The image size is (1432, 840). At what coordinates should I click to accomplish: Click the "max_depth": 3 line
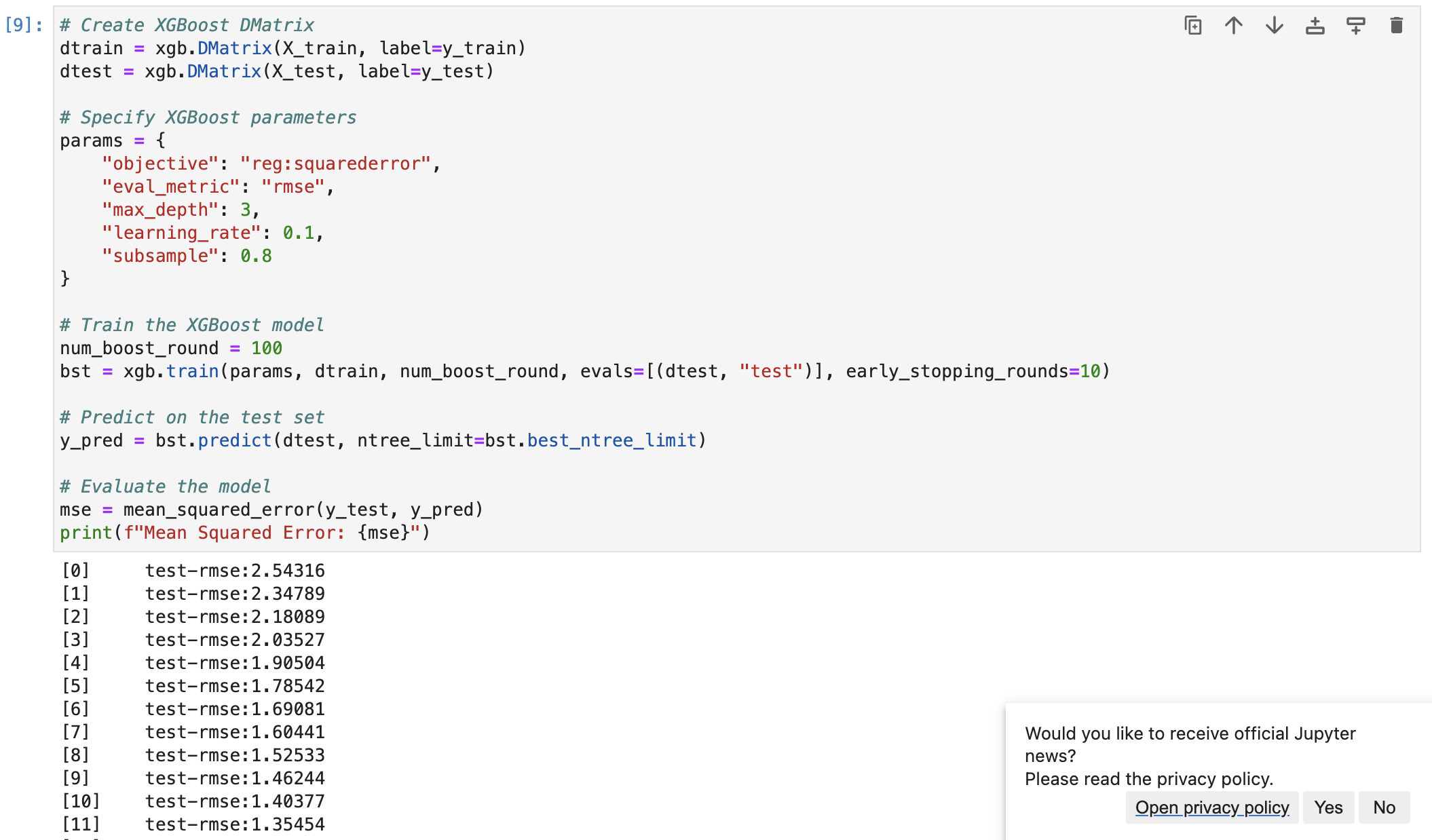[181, 210]
